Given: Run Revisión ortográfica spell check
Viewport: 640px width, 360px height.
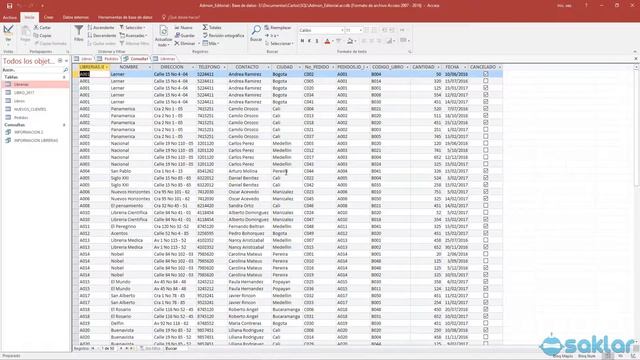Looking at the screenshot, I should [223, 36].
